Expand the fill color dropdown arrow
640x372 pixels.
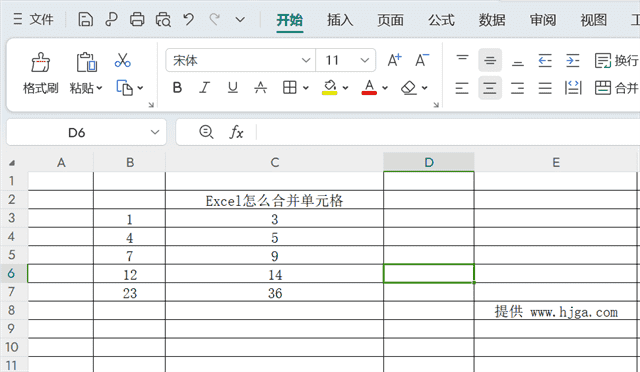[345, 88]
